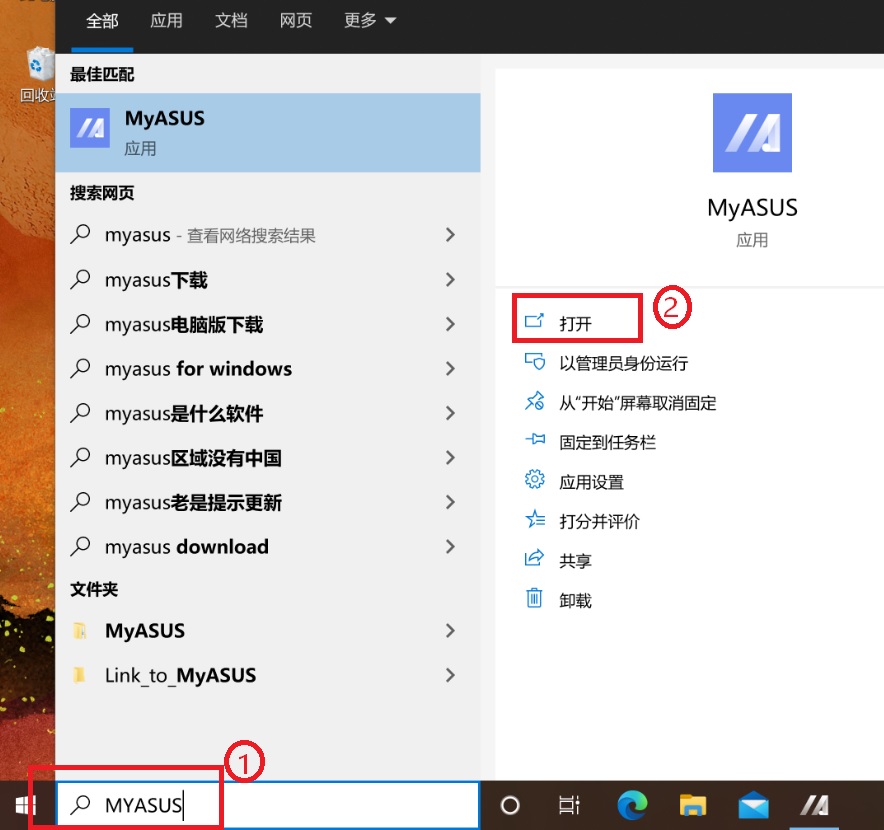
Task: Click the gear icon for 应用设置
Action: click(x=534, y=479)
